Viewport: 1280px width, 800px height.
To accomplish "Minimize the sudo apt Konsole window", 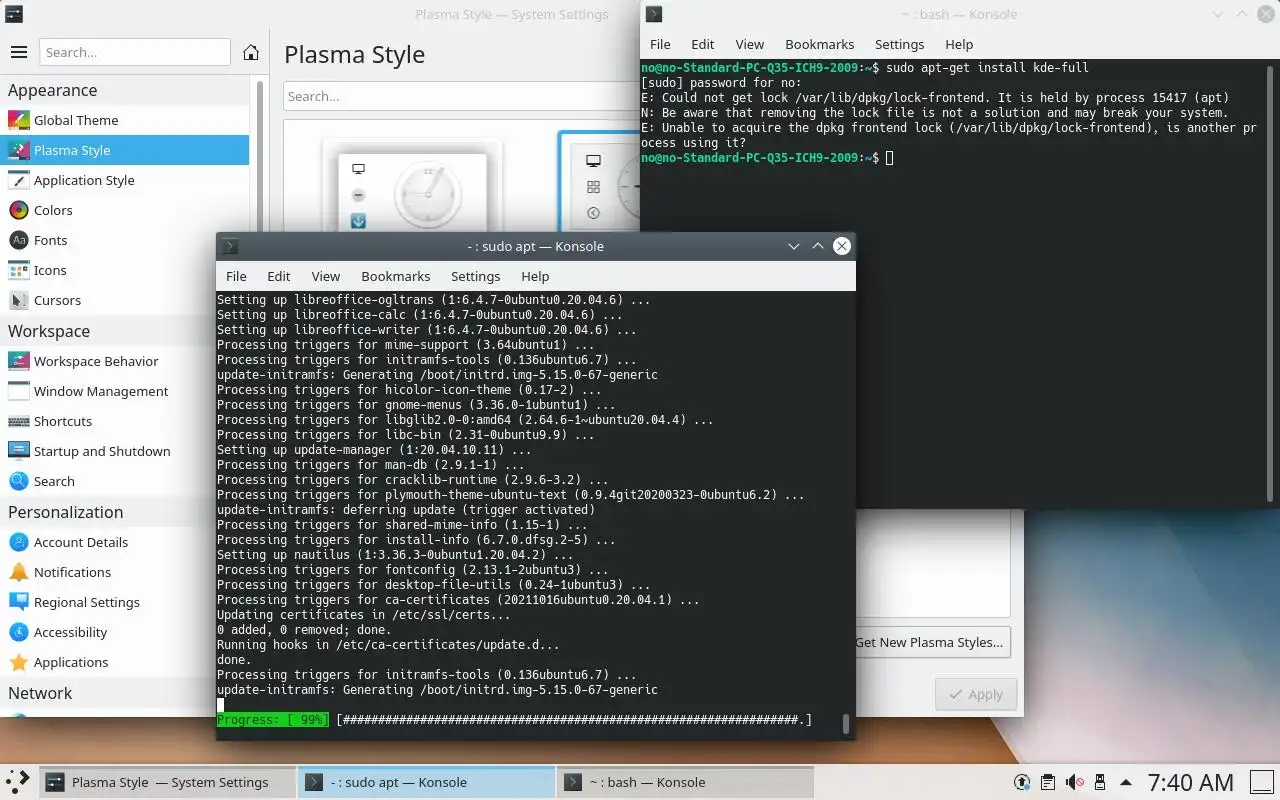I will [x=794, y=246].
